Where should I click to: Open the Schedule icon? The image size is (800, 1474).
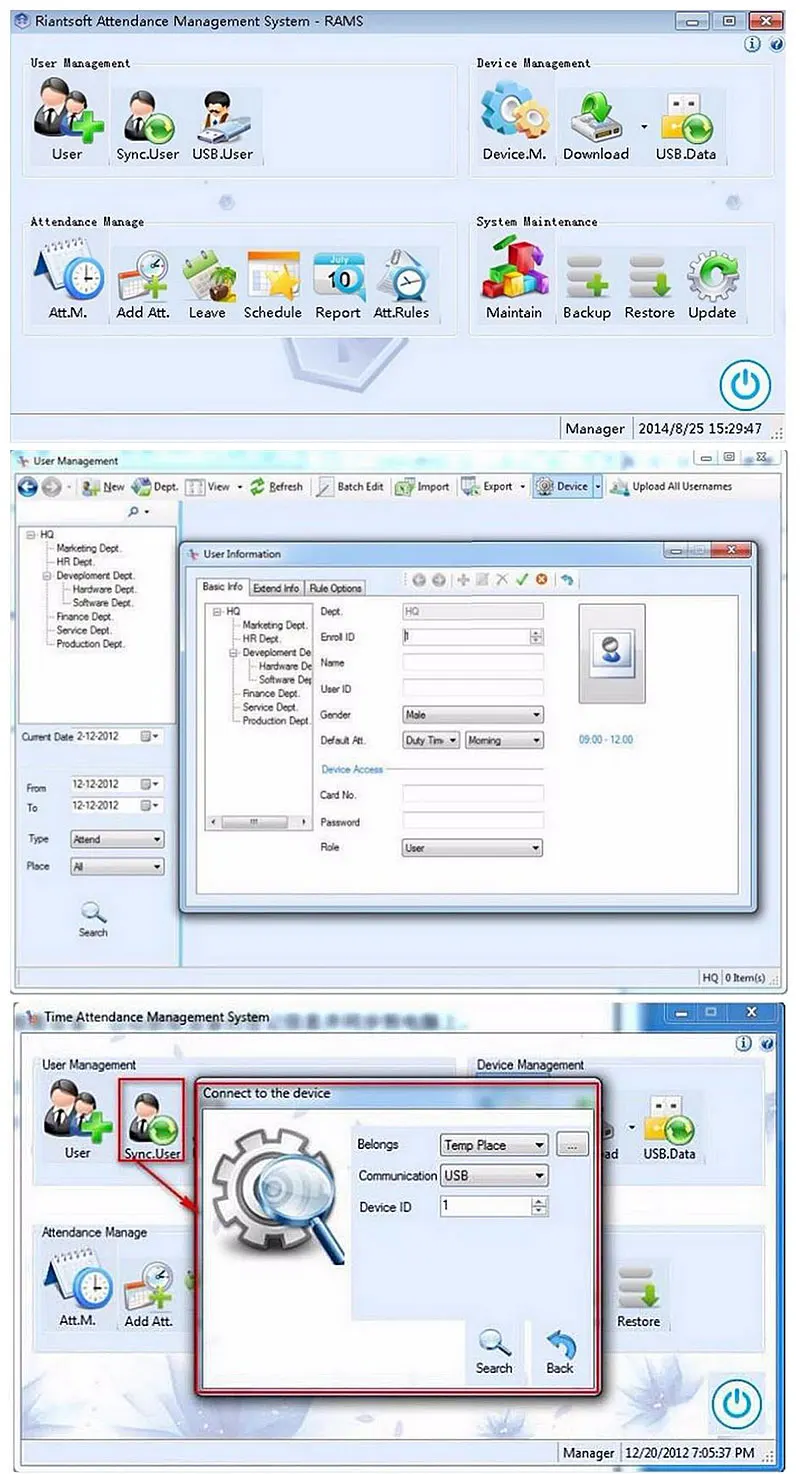tap(273, 283)
